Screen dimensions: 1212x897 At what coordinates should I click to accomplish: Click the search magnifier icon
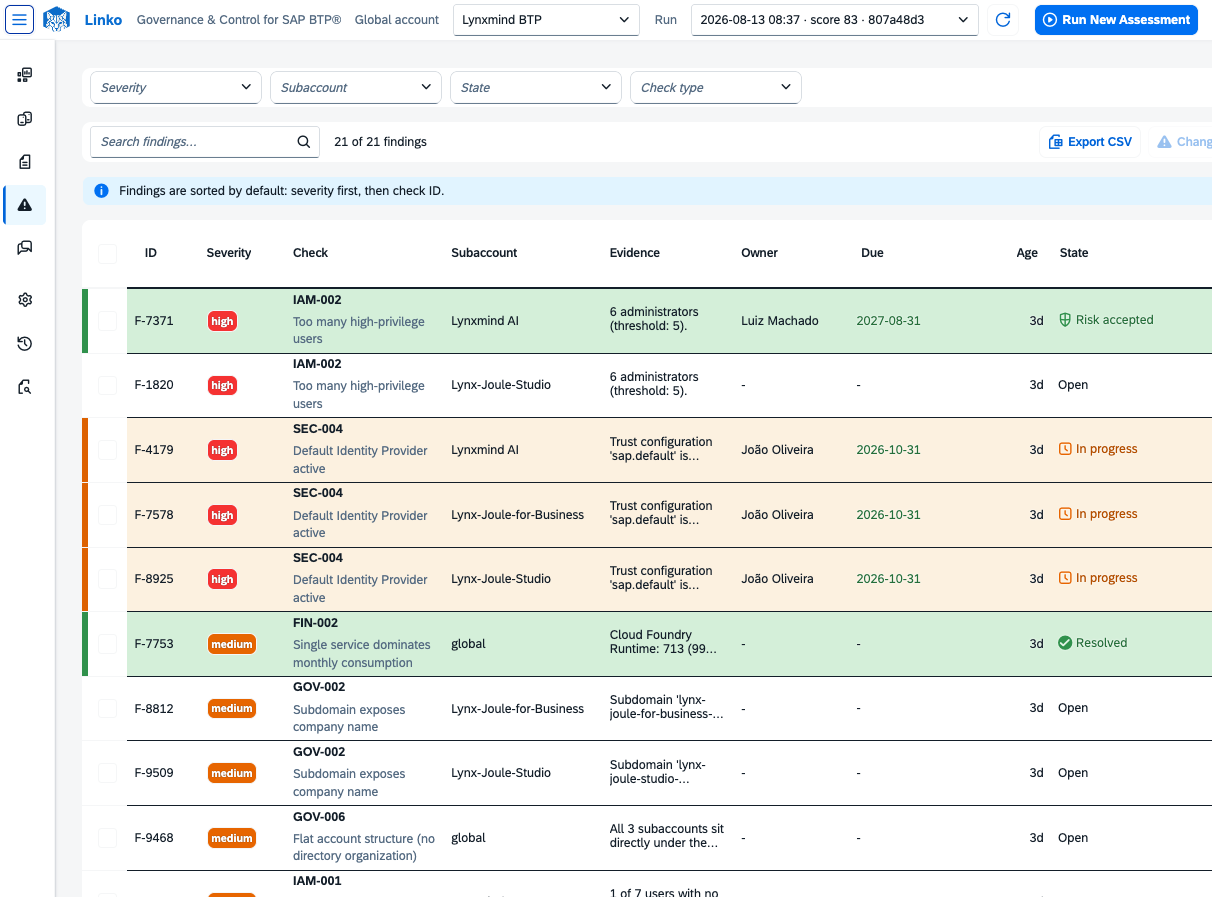pyautogui.click(x=304, y=142)
